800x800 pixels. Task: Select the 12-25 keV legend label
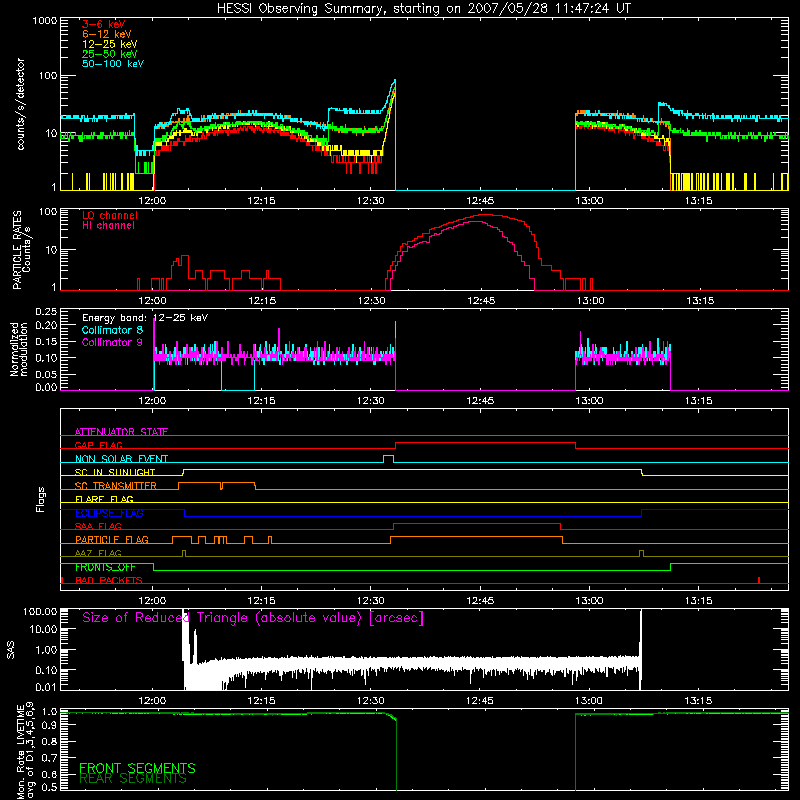(110, 44)
